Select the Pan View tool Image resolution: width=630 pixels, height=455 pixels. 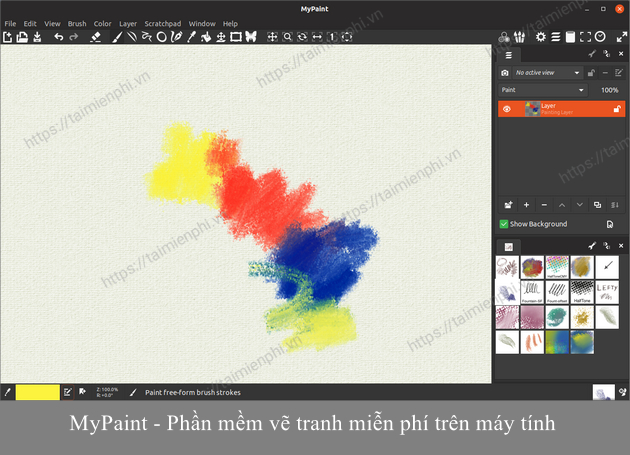(272, 37)
